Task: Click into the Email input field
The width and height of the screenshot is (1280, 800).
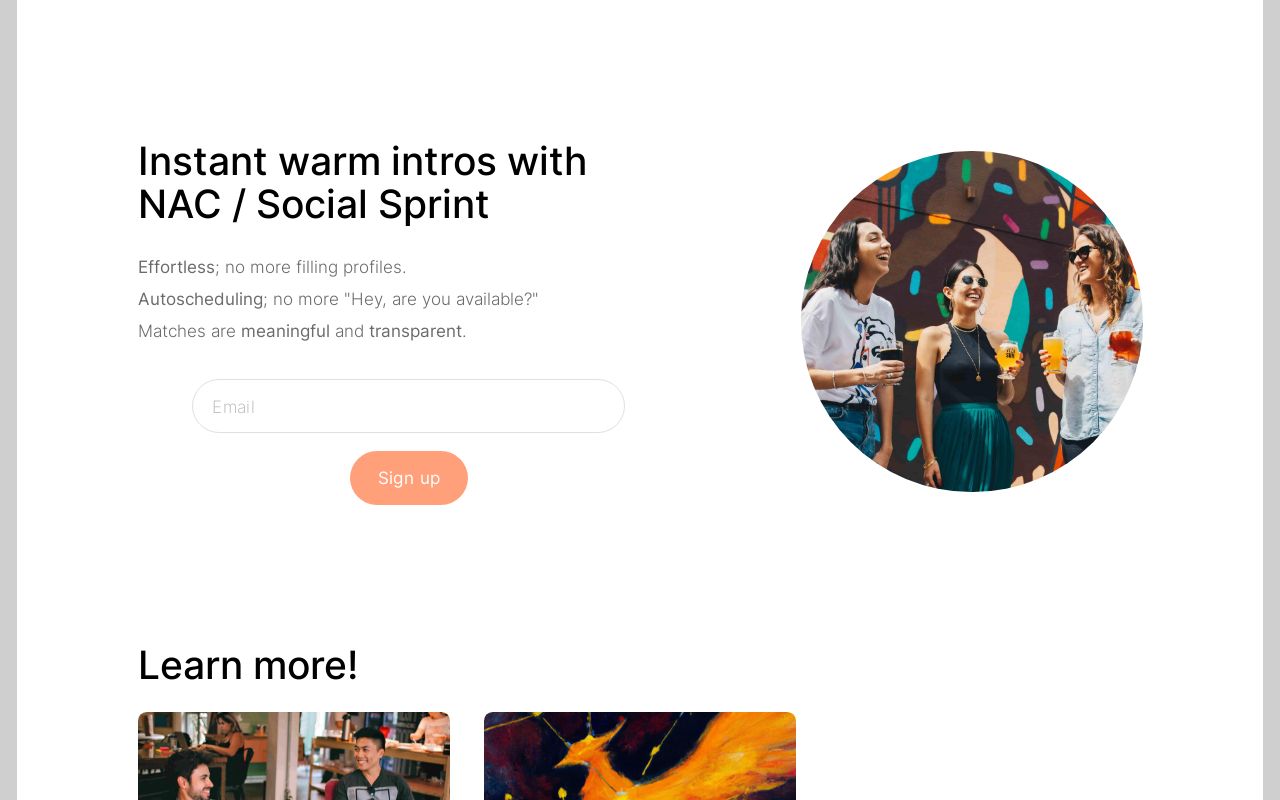Action: pos(408,406)
